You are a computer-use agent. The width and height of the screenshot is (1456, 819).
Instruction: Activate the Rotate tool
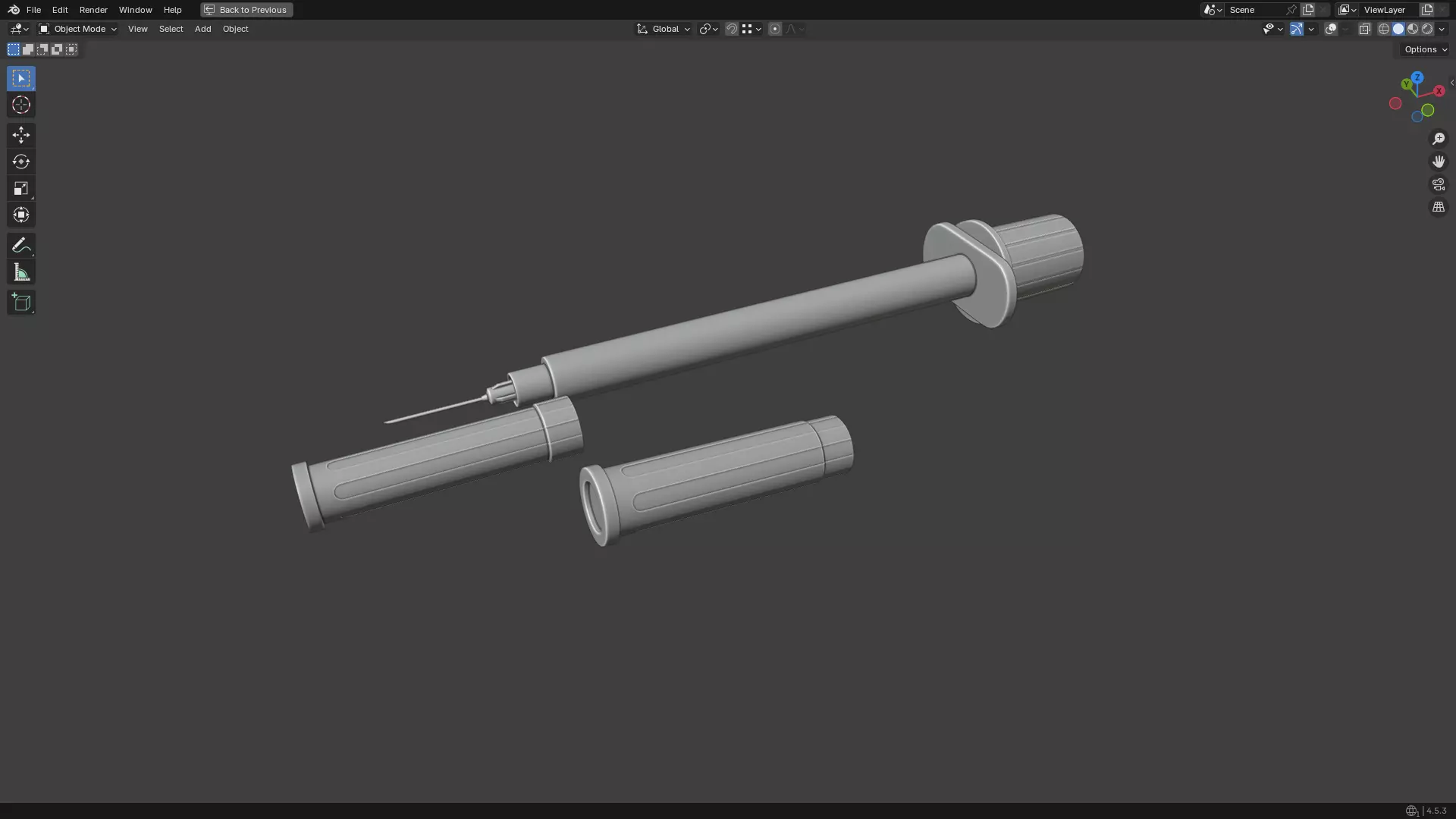click(21, 162)
